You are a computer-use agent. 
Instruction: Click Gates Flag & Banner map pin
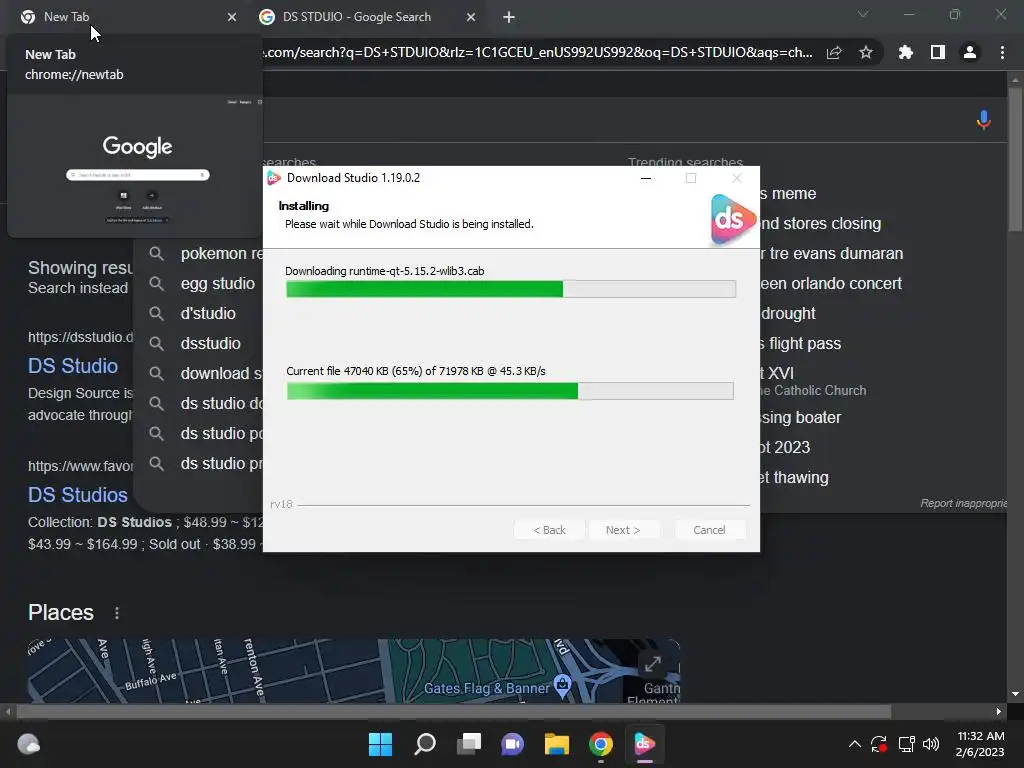pyautogui.click(x=562, y=684)
